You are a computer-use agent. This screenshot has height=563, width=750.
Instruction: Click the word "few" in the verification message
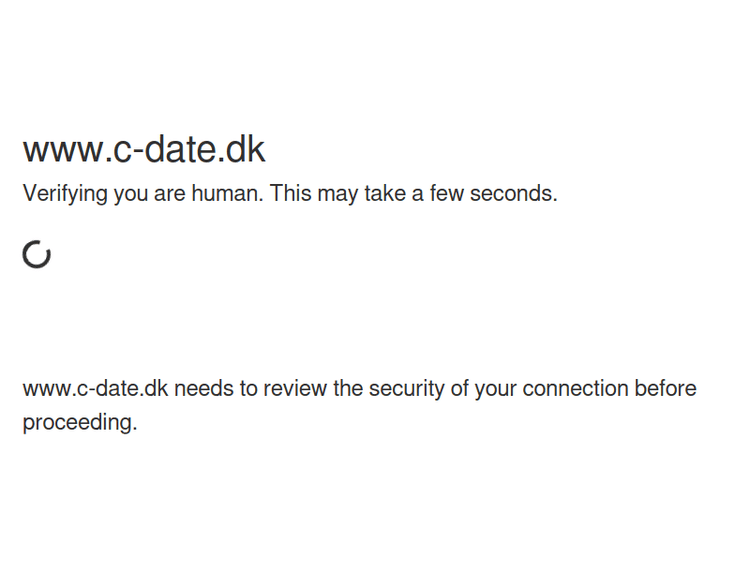coord(447,194)
